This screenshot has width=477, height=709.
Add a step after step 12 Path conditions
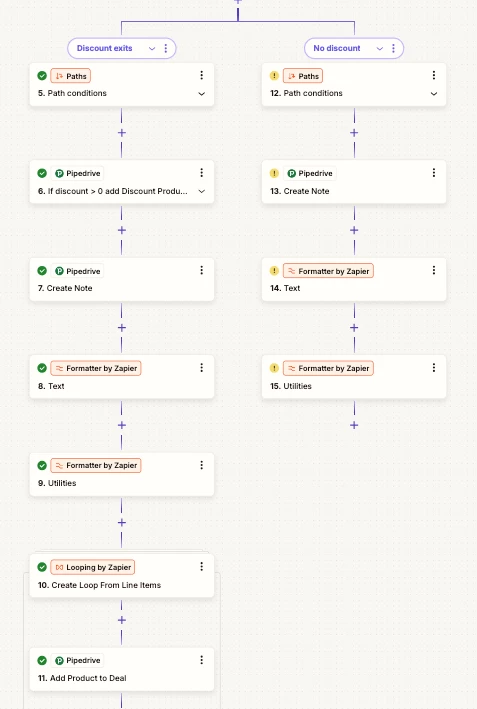pos(354,133)
